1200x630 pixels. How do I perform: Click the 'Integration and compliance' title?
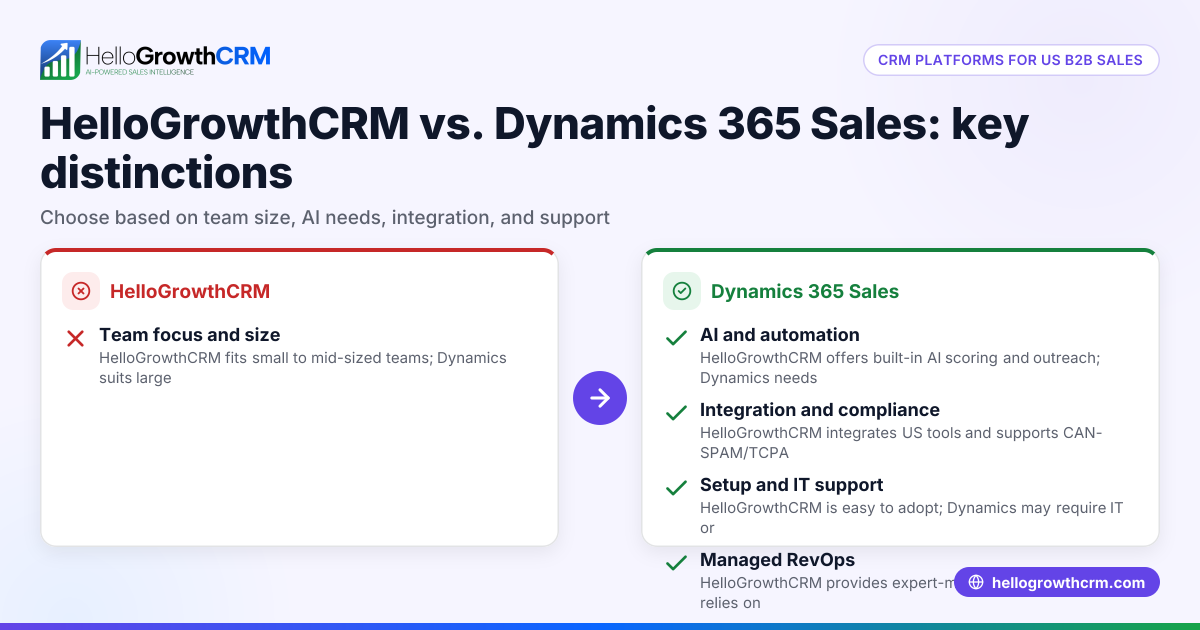pos(820,410)
